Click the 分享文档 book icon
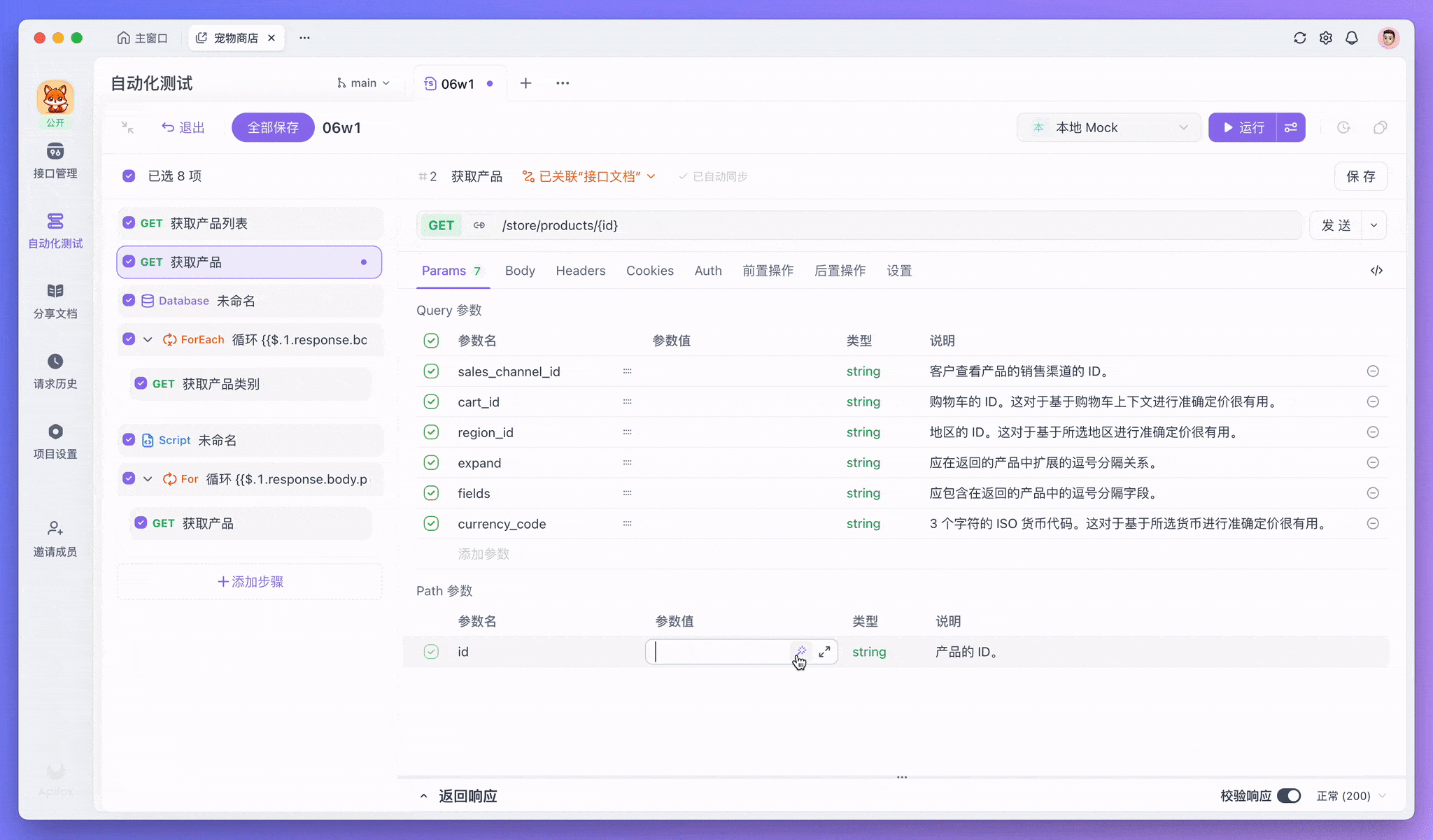Viewport: 1433px width, 840px height. point(55,292)
